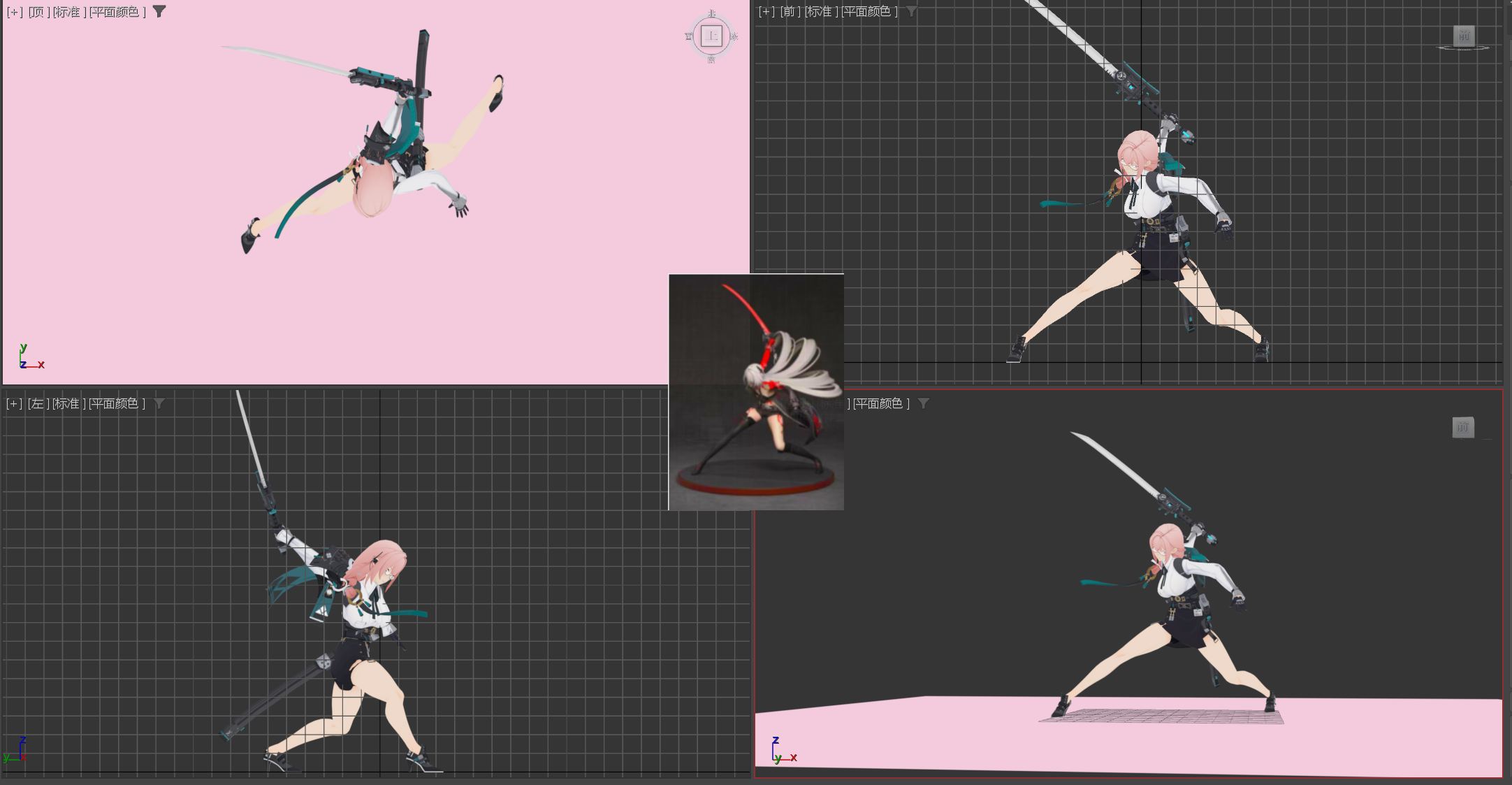Open the [+] menu in top viewport

click(x=14, y=12)
